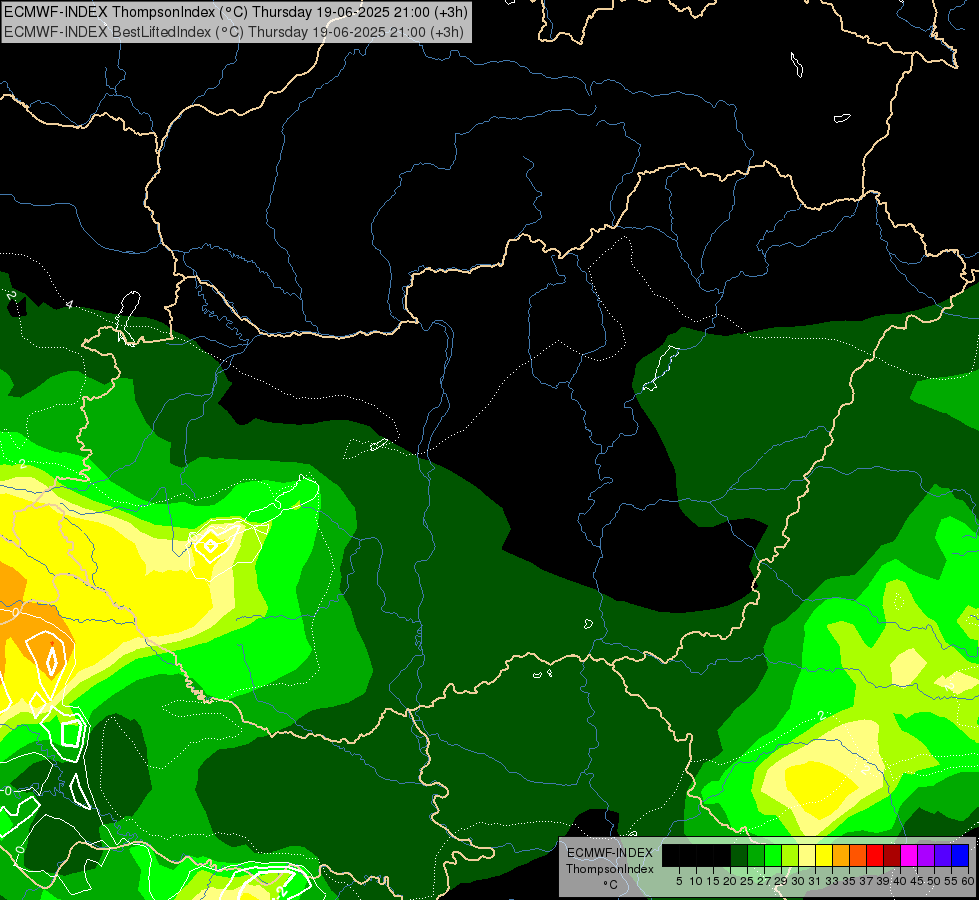Click the "60" tick label on legend

(x=968, y=881)
